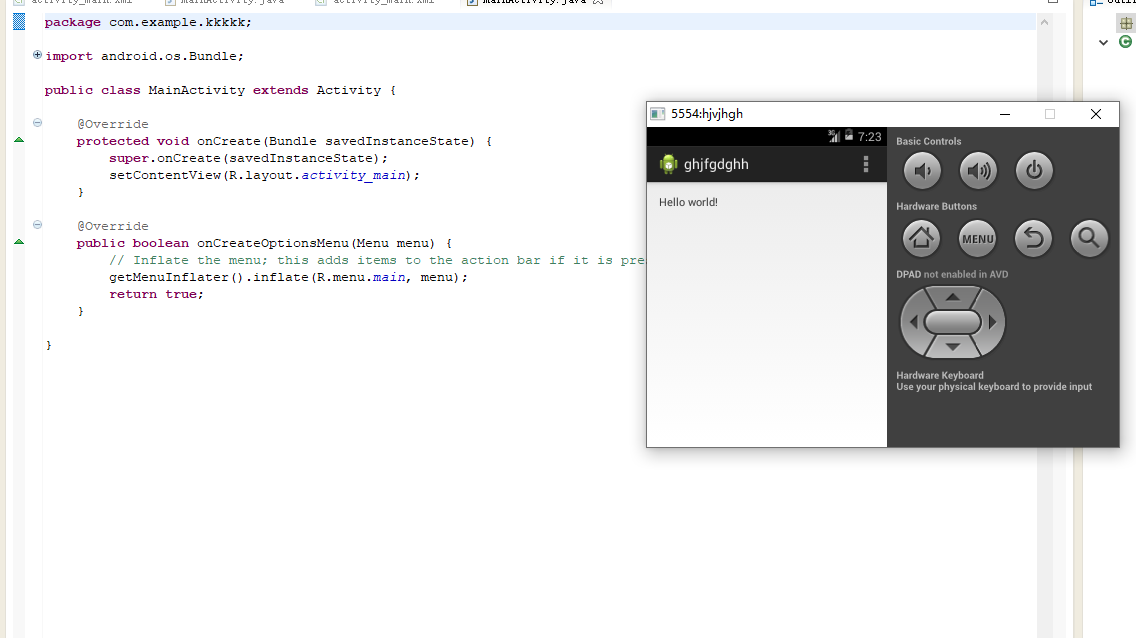The width and height of the screenshot is (1136, 638).
Task: Click the Home hardware button in emulator
Action: click(922, 238)
